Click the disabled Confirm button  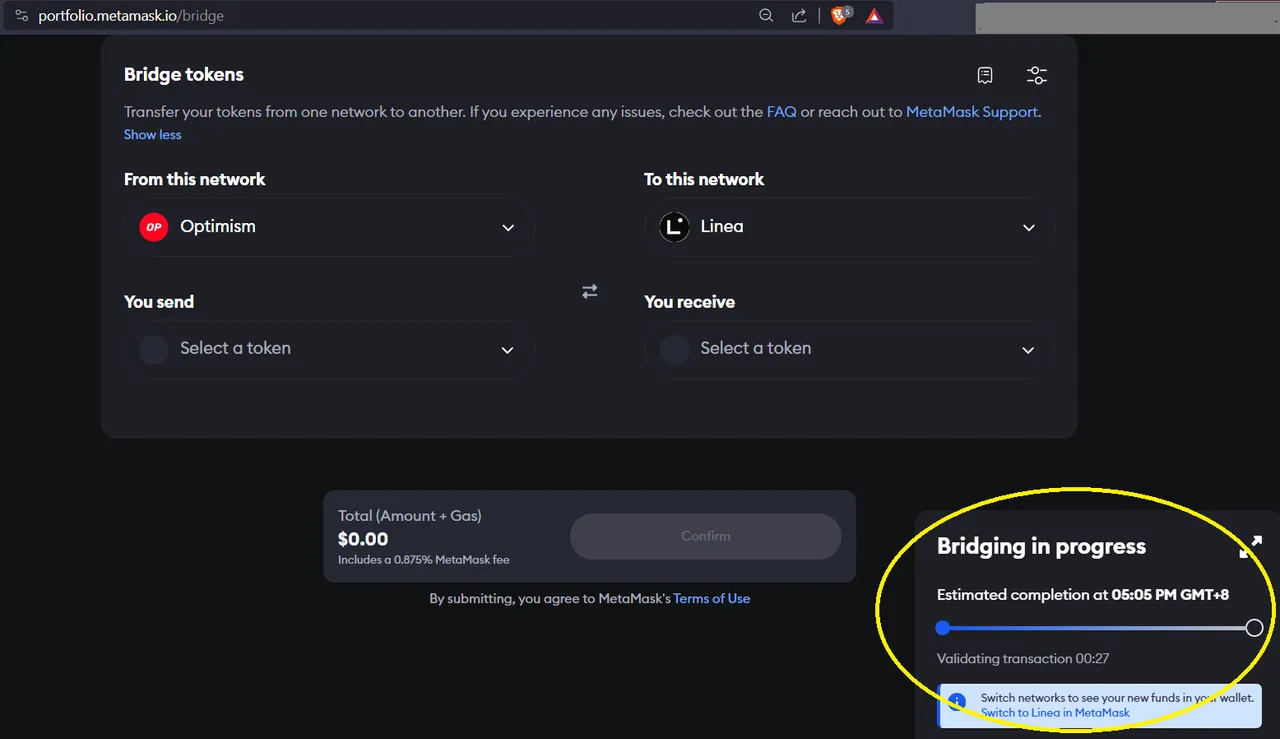705,536
